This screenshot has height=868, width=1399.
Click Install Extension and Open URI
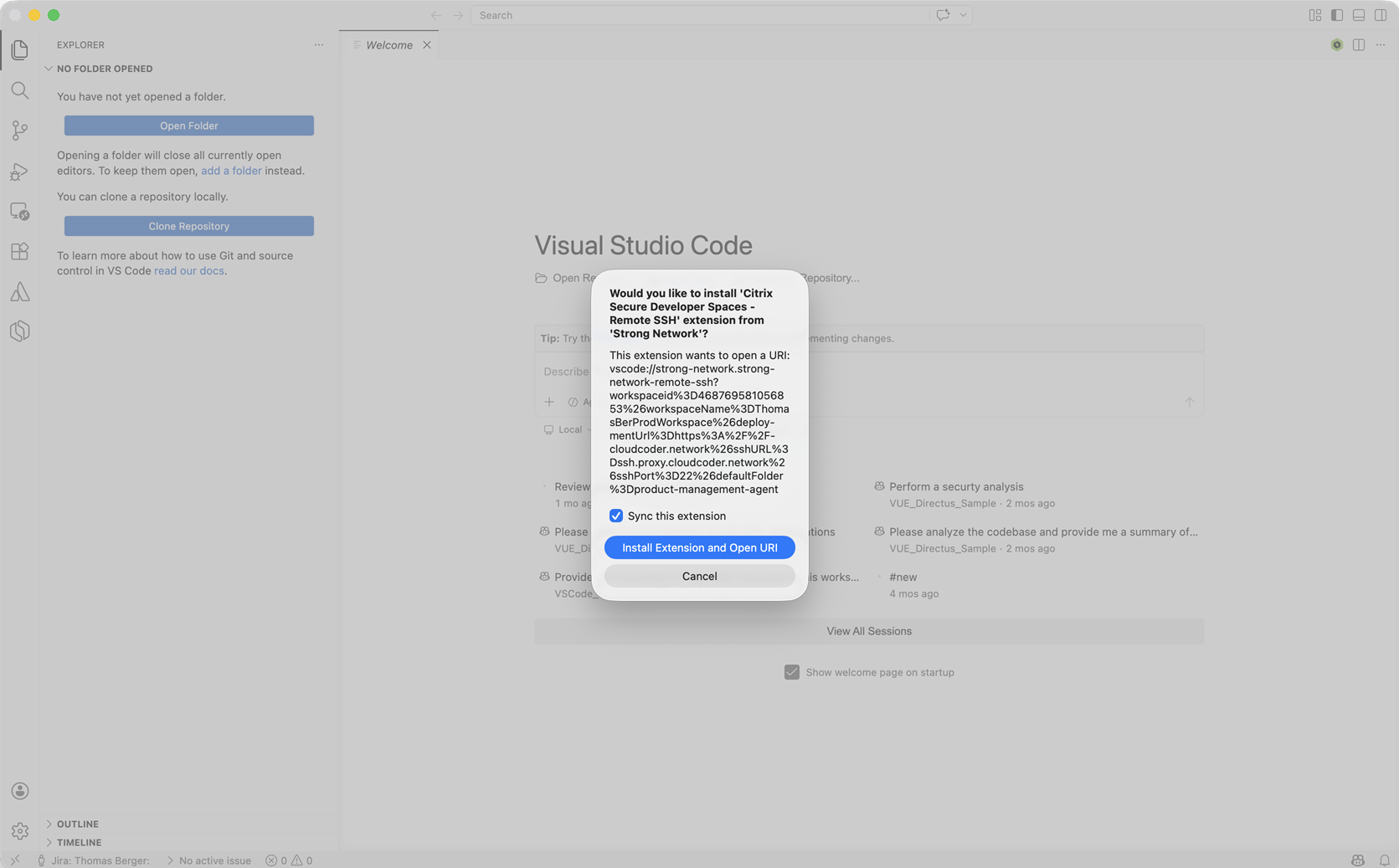(700, 547)
